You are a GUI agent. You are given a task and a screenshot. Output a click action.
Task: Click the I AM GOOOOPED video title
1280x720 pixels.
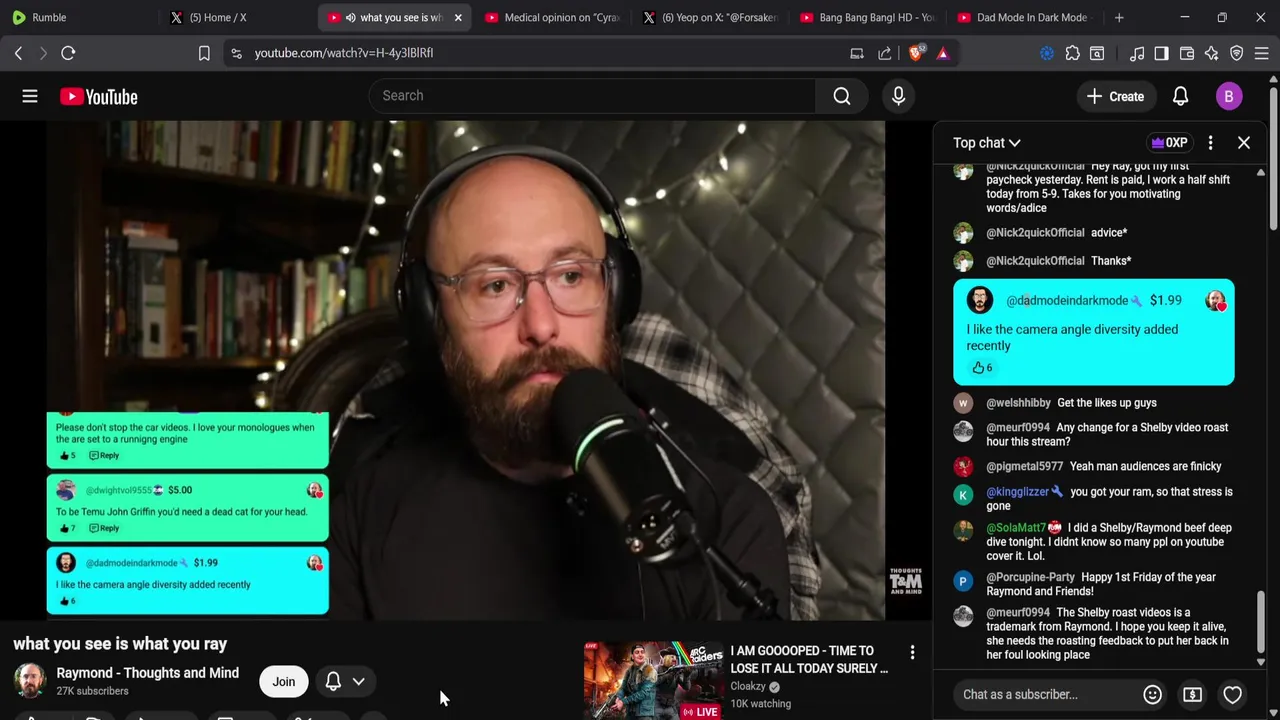coord(809,659)
